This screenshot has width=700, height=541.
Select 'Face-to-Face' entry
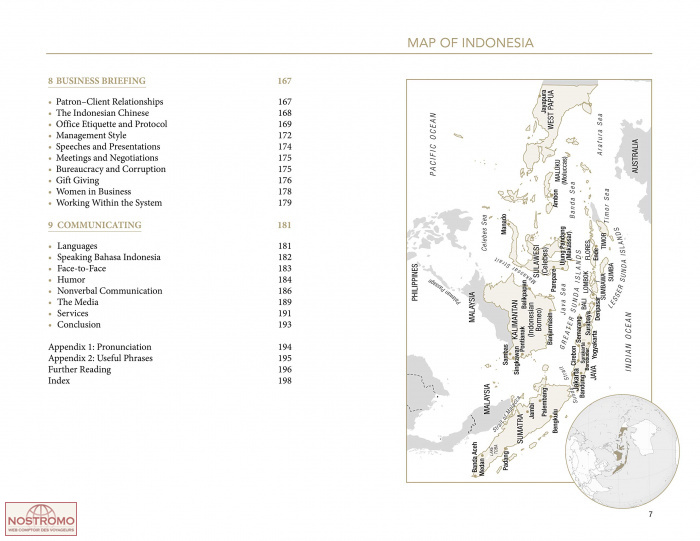pyautogui.click(x=81, y=268)
